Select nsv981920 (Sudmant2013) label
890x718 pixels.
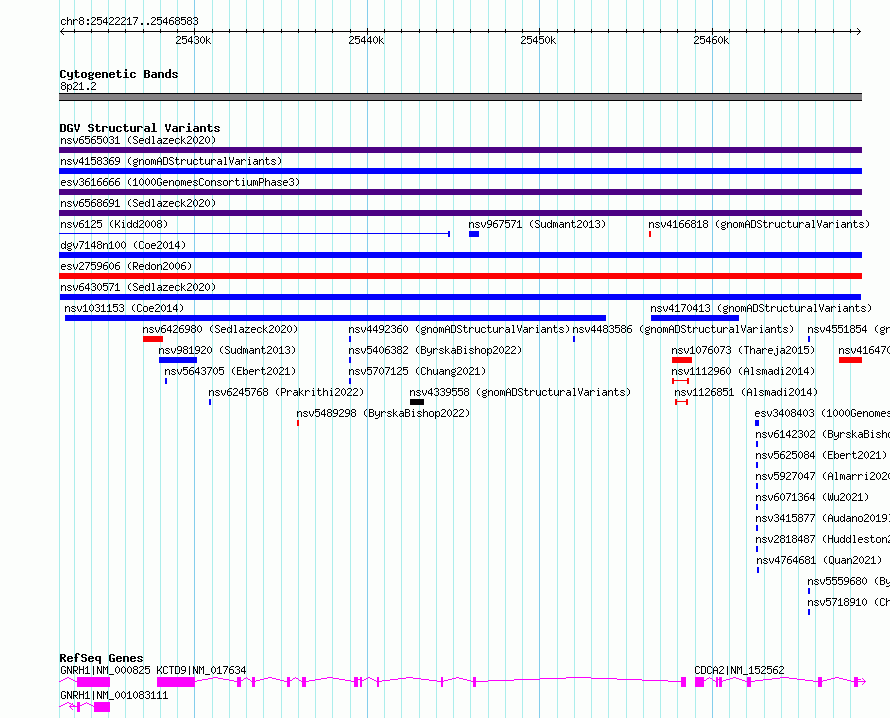(x=227, y=350)
